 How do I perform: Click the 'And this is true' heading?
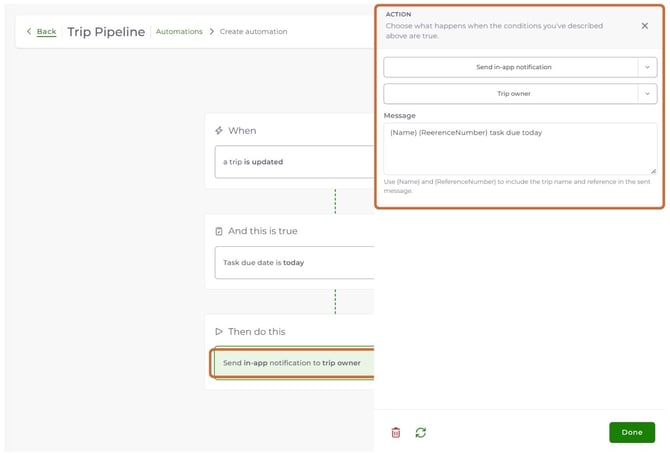pos(263,231)
